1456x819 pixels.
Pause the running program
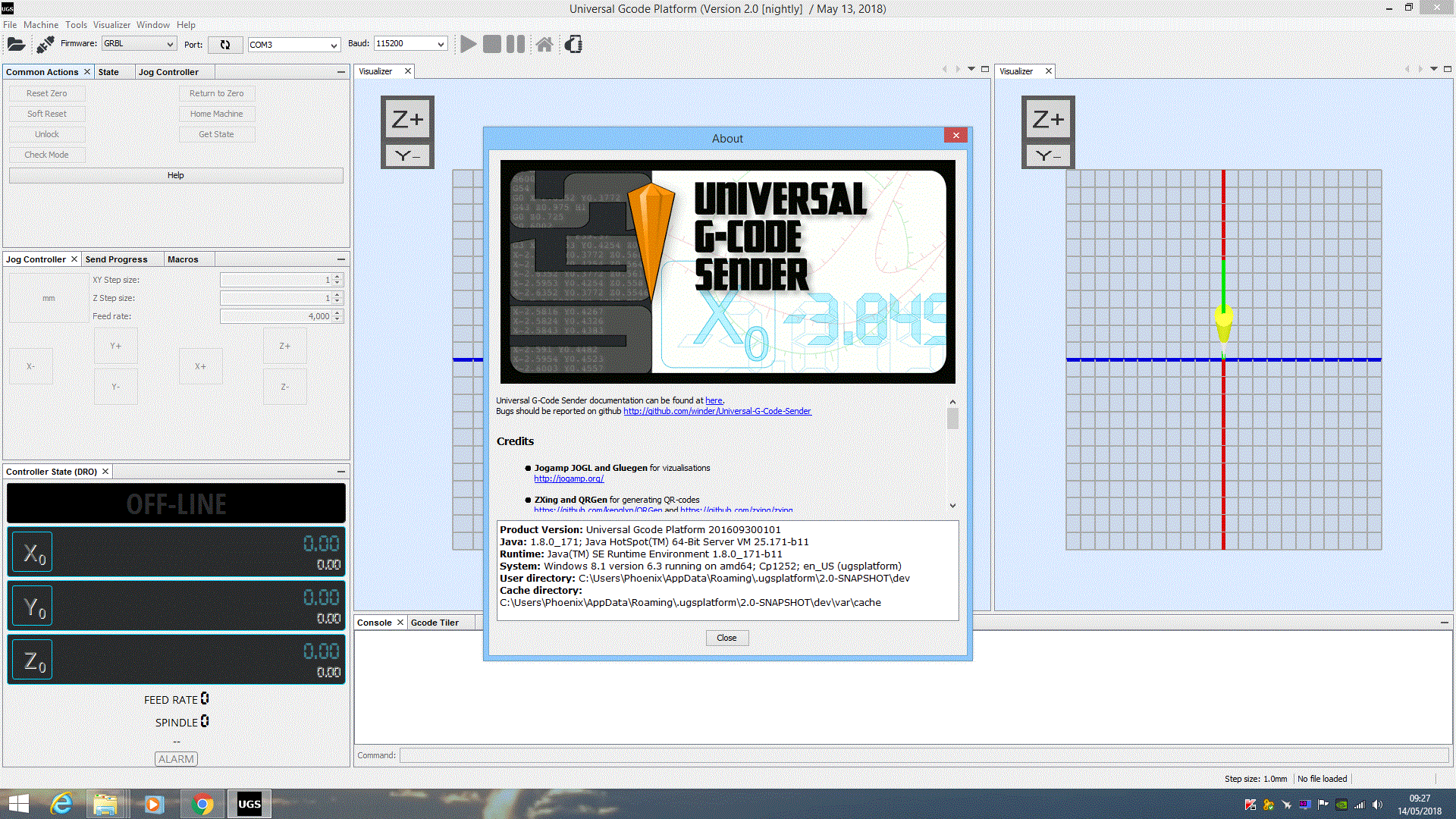tap(514, 44)
